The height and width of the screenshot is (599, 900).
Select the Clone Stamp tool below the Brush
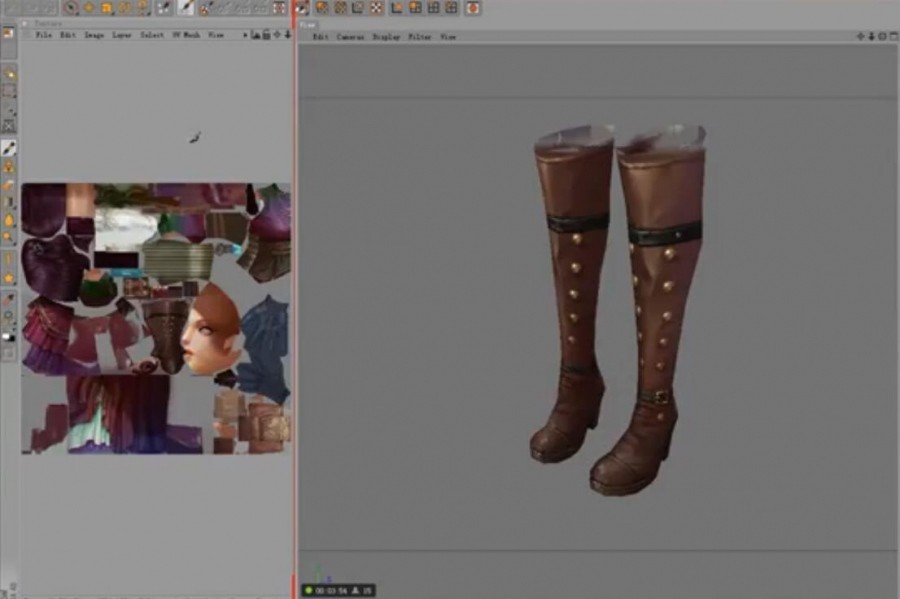9,166
